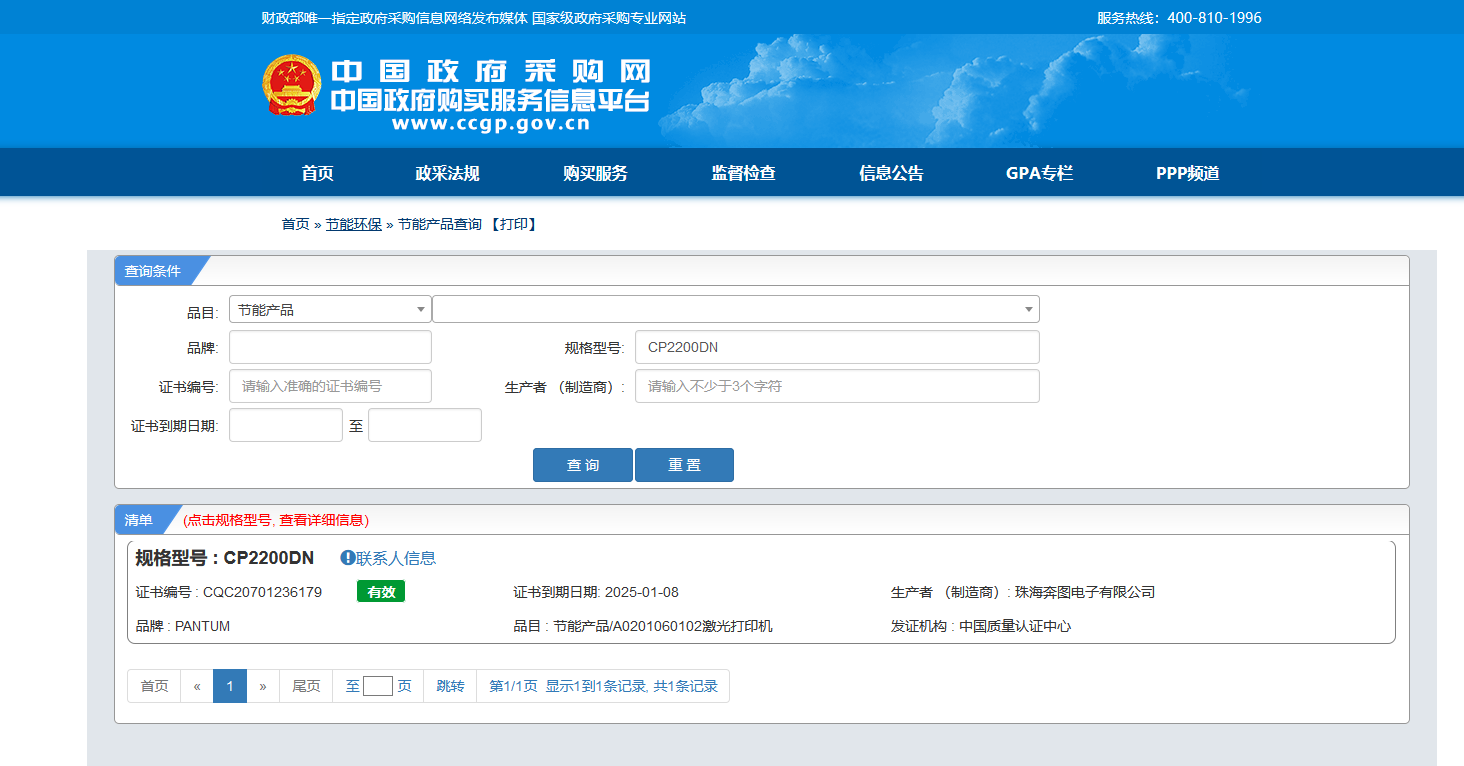The width and height of the screenshot is (1464, 766).
Task: Click the brand PANTUM text
Action: (202, 626)
